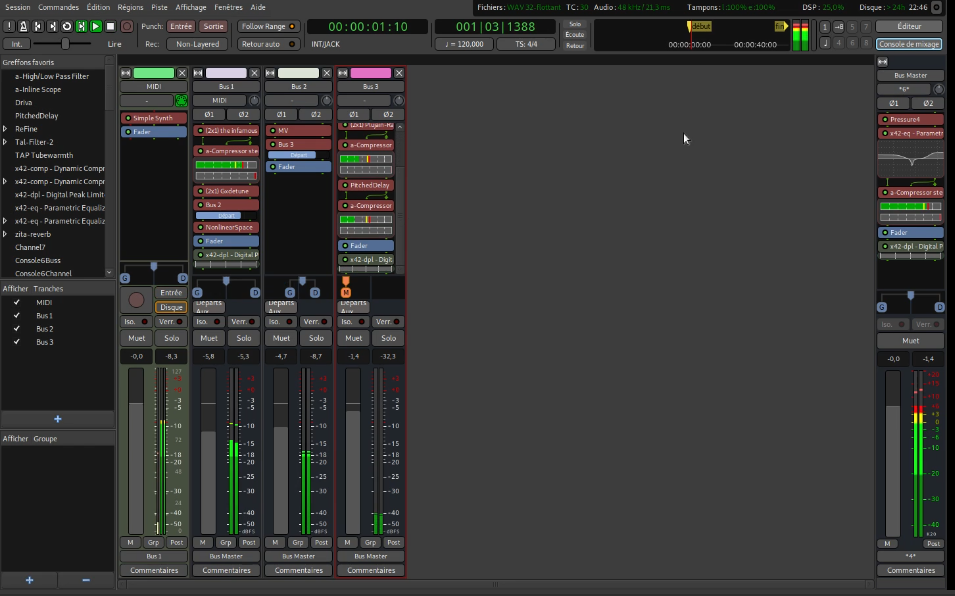Image resolution: width=955 pixels, height=596 pixels.
Task: Mute the Bus 1 strip
Action: click(x=209, y=338)
